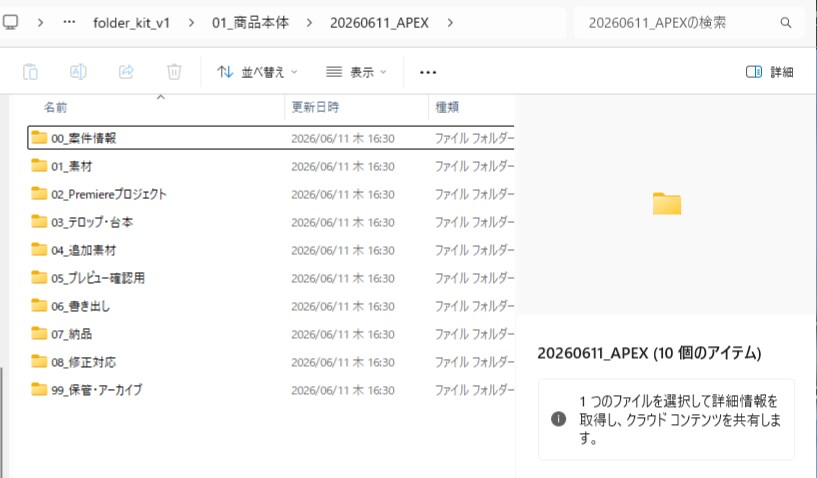Click the 20260611_APEX (10 個のアイテム) title
The image size is (817, 478).
(x=649, y=353)
